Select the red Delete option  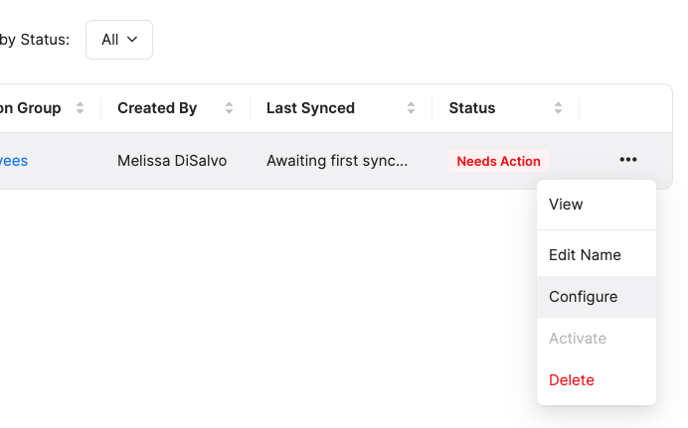(x=572, y=380)
